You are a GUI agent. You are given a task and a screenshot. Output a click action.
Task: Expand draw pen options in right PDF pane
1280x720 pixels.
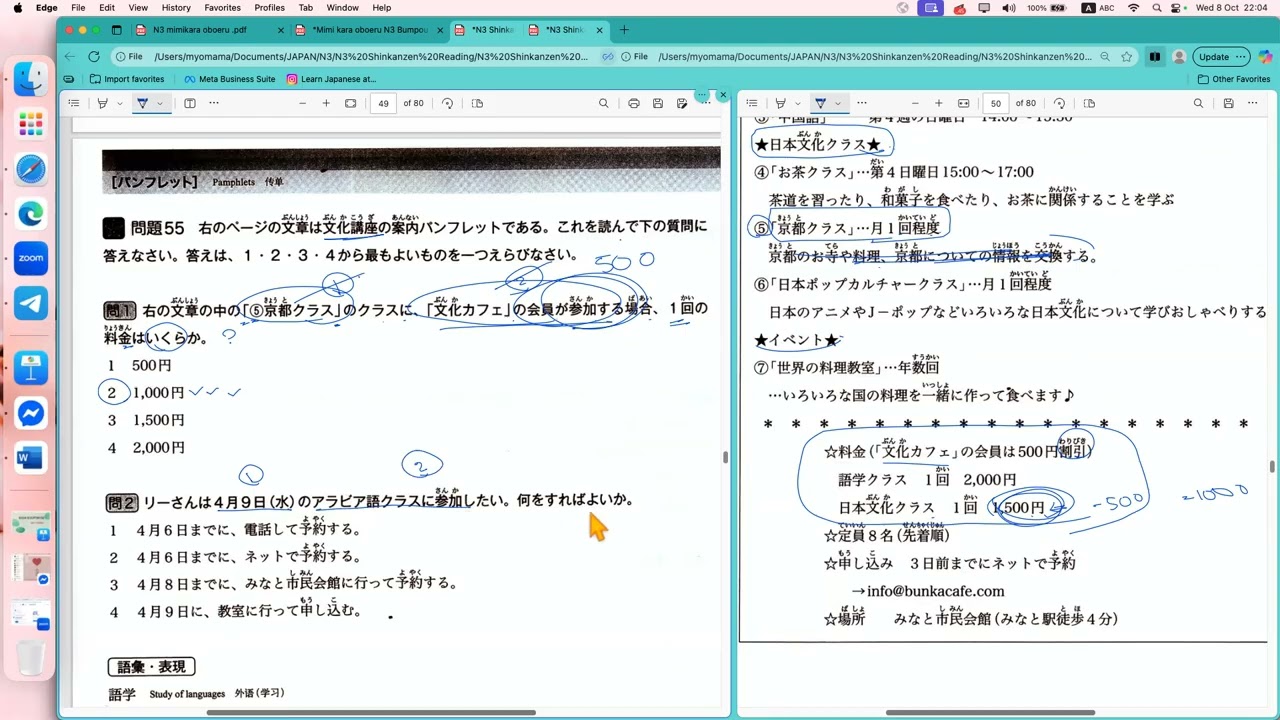pyautogui.click(x=838, y=103)
